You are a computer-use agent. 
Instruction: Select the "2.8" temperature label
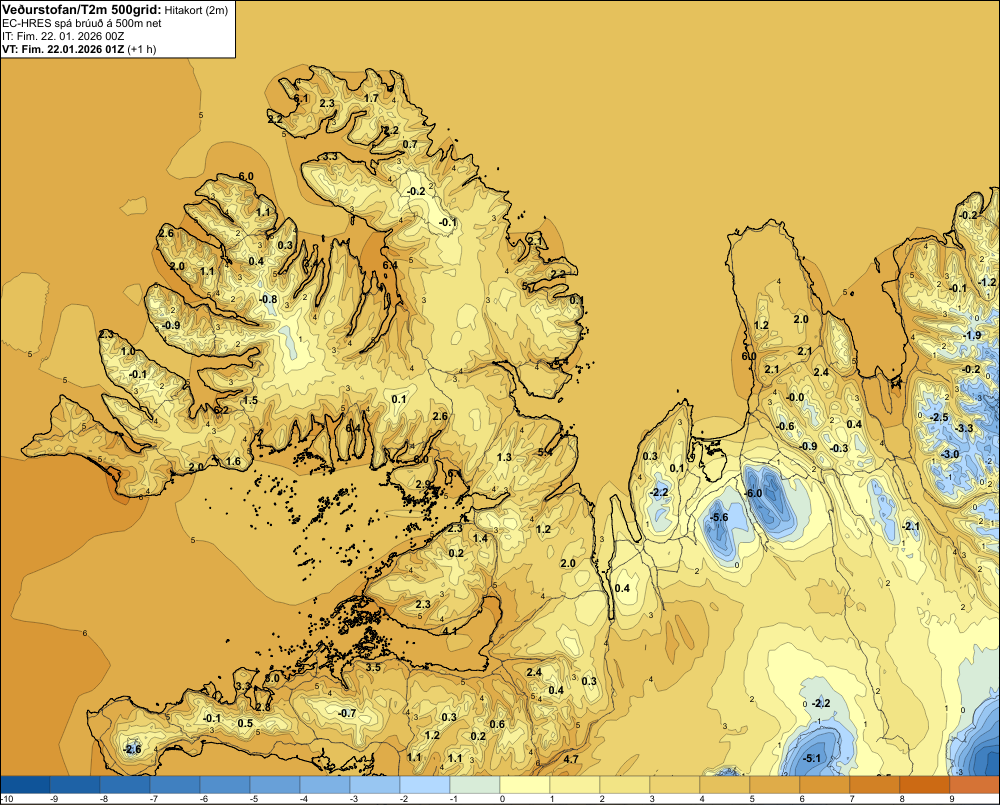point(263,707)
